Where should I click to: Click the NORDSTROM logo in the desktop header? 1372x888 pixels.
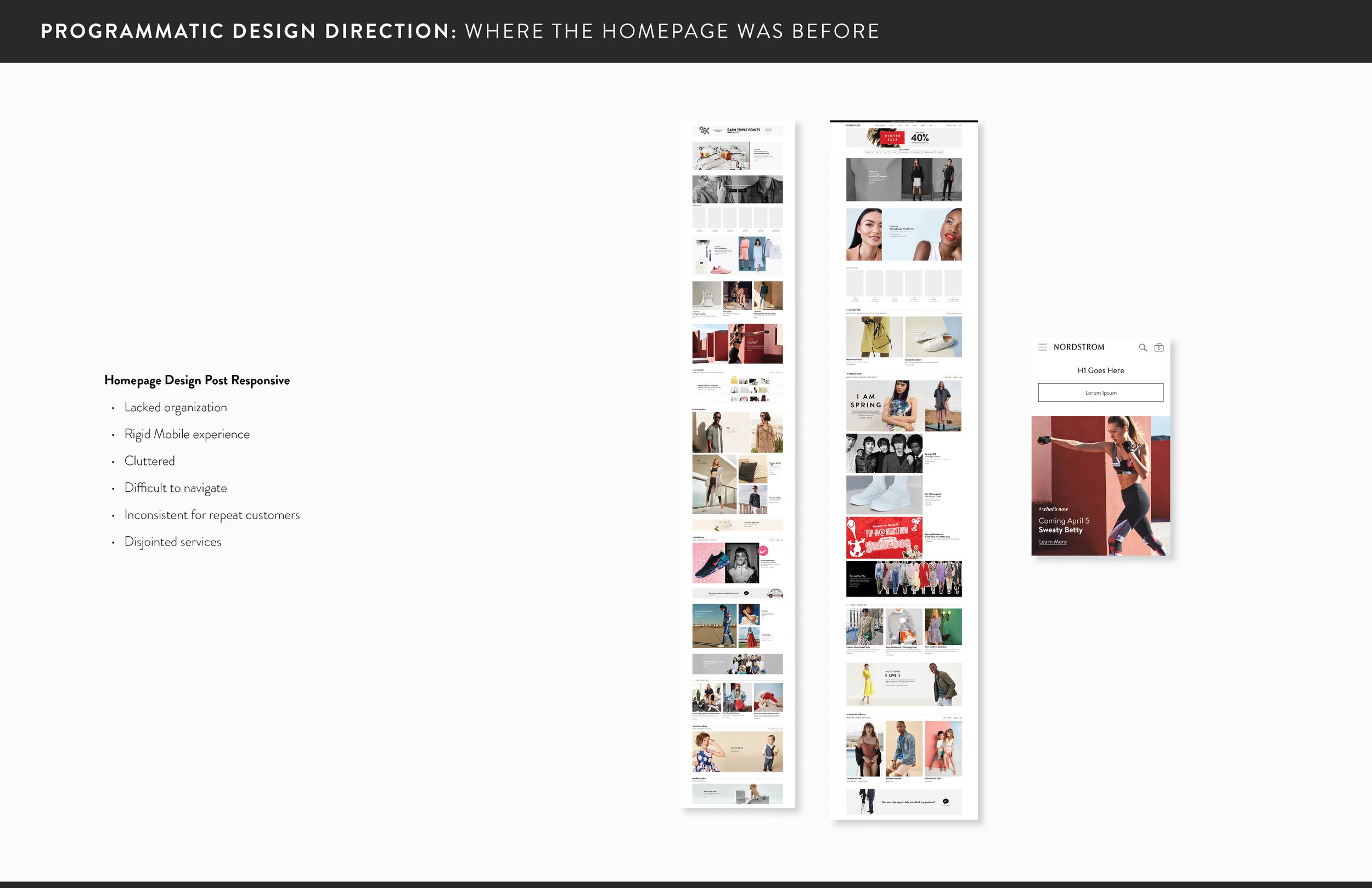853,125
